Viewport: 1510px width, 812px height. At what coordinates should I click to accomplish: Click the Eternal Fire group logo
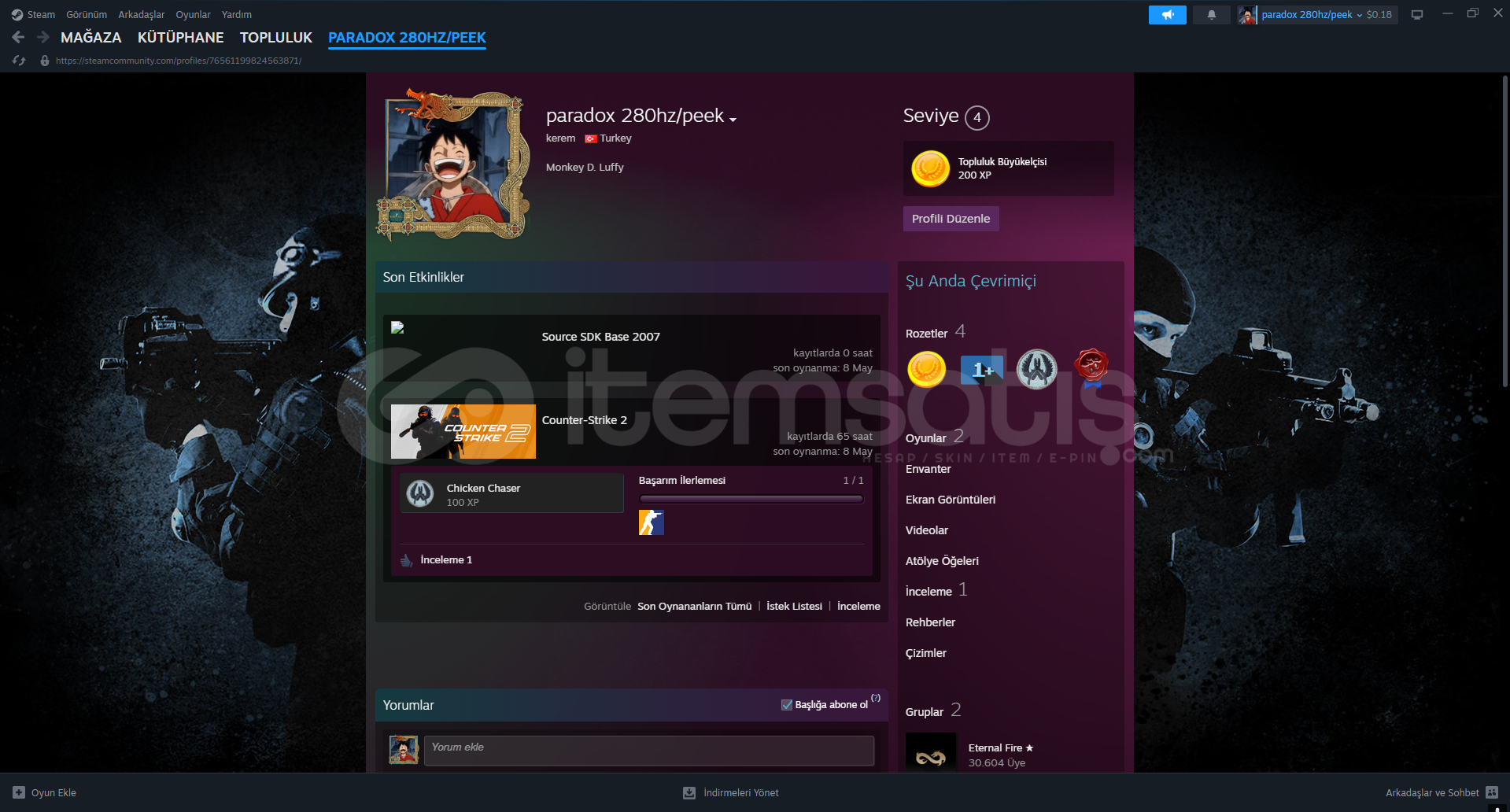931,752
